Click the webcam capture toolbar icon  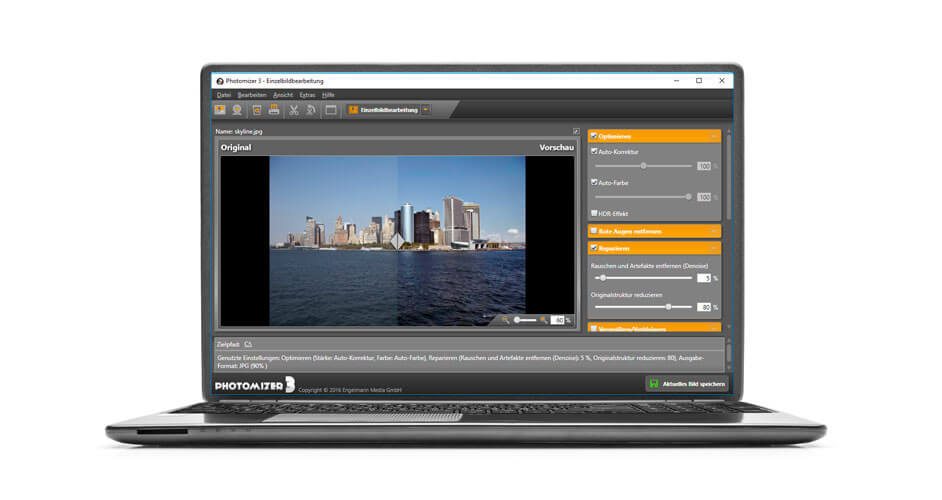[x=237, y=110]
